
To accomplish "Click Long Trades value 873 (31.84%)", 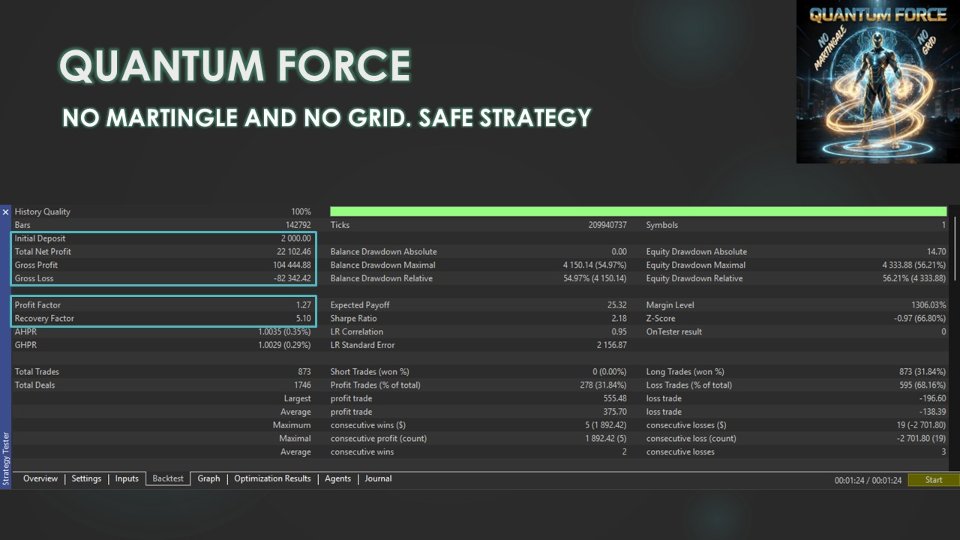I will 923,372.
